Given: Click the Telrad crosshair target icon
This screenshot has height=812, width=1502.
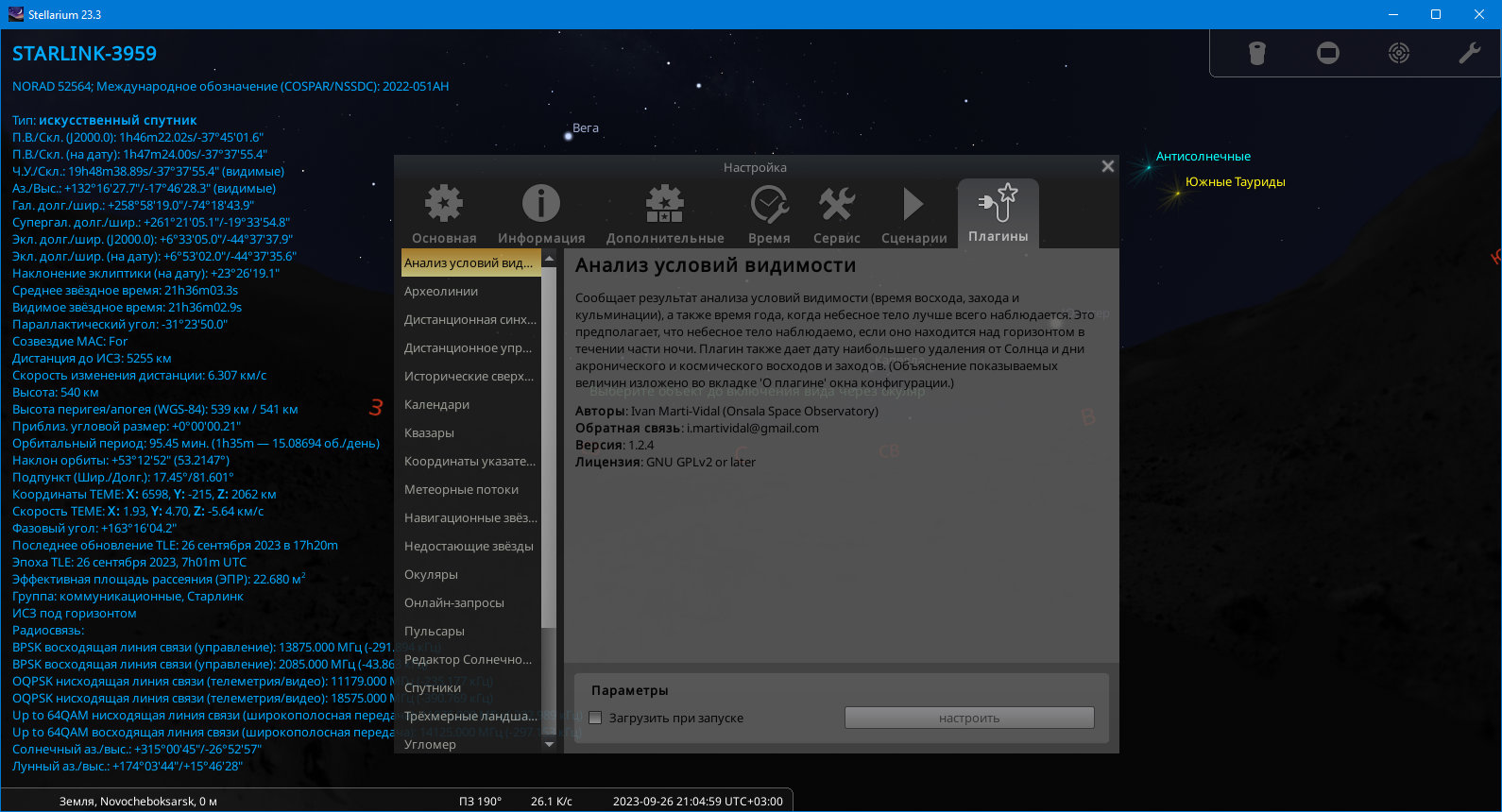Looking at the screenshot, I should [x=1399, y=53].
